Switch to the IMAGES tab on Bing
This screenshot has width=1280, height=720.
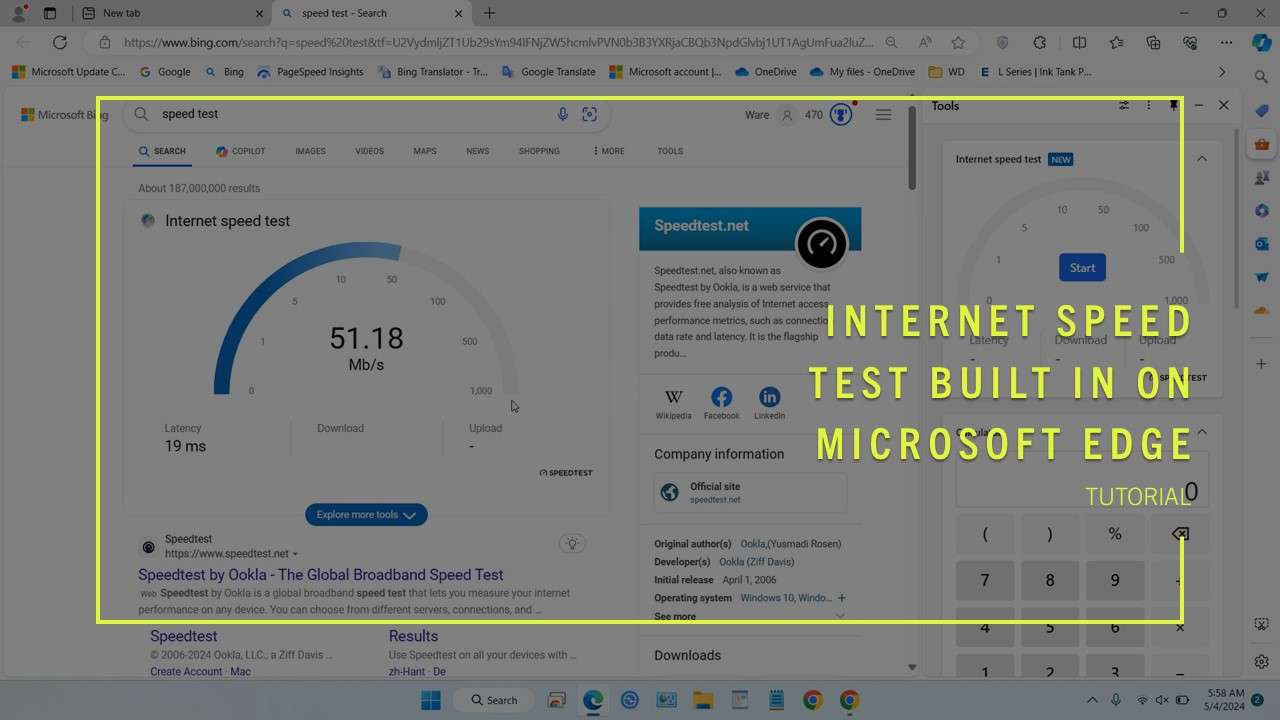tap(310, 151)
